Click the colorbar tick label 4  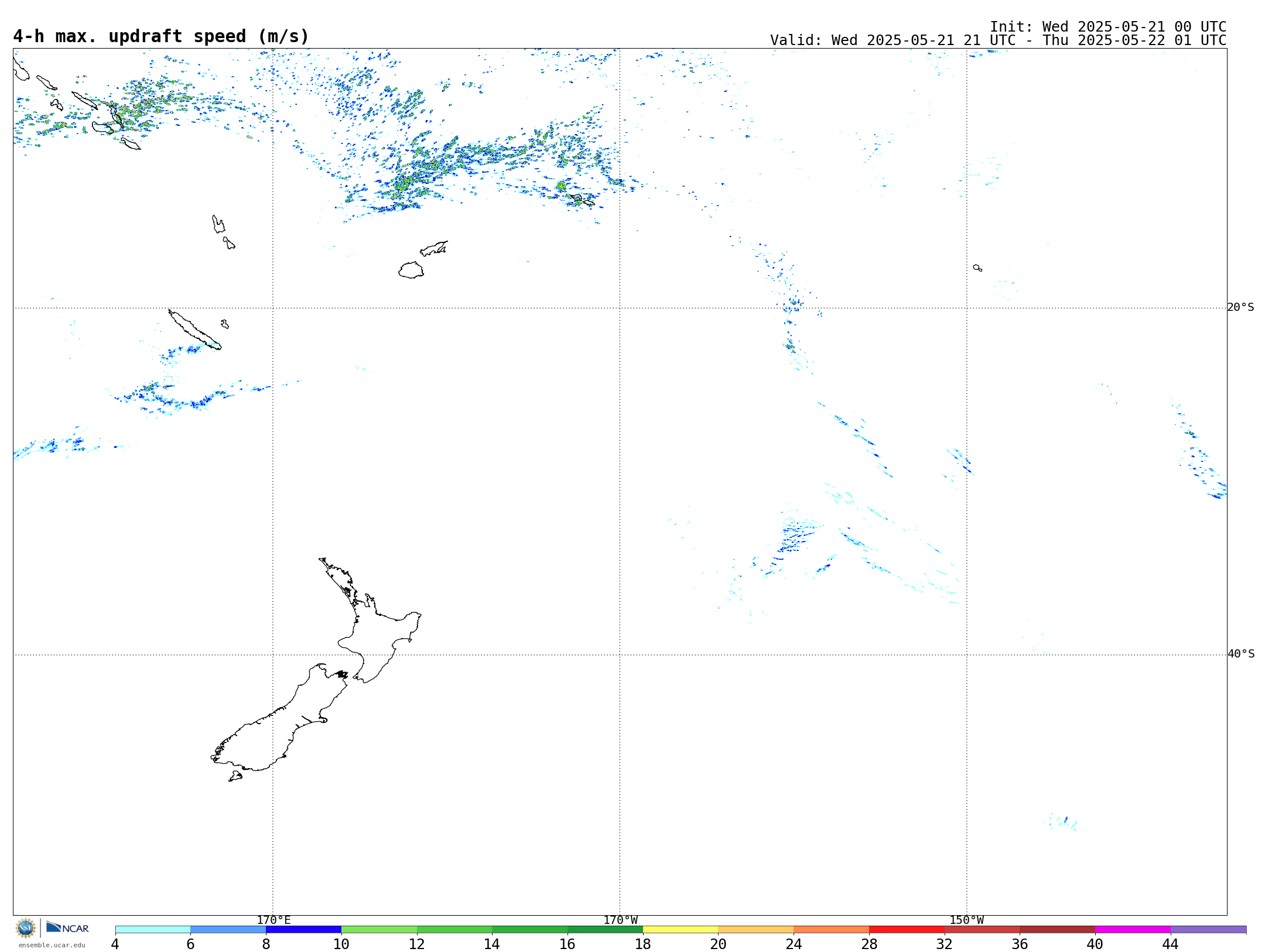pyautogui.click(x=115, y=944)
